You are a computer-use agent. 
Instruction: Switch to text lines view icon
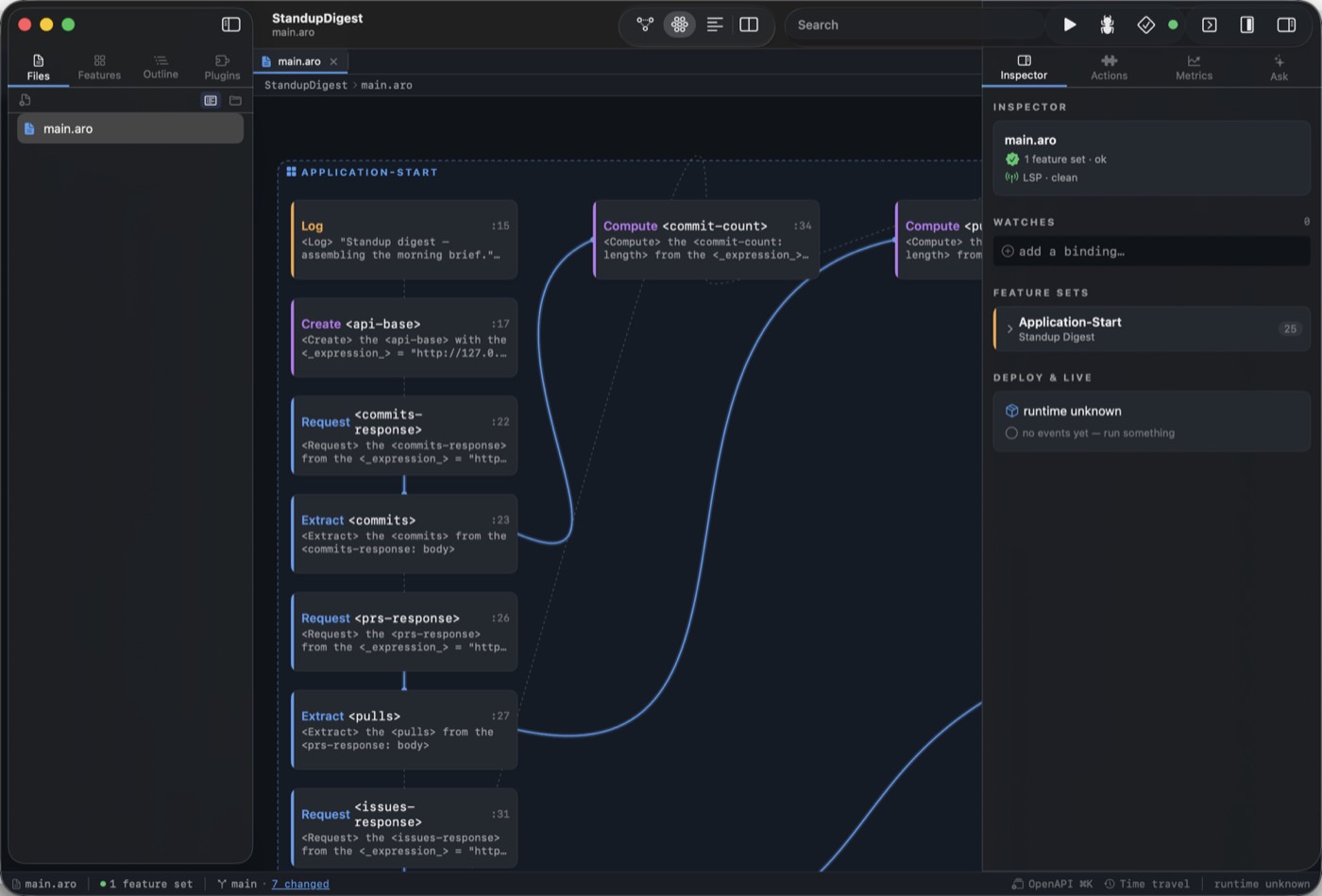pos(715,25)
